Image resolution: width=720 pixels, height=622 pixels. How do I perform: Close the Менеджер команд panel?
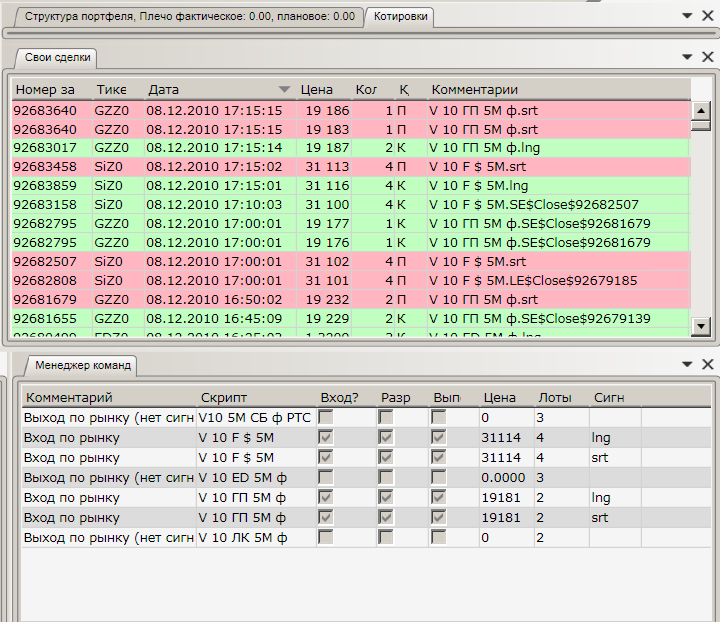coord(707,365)
